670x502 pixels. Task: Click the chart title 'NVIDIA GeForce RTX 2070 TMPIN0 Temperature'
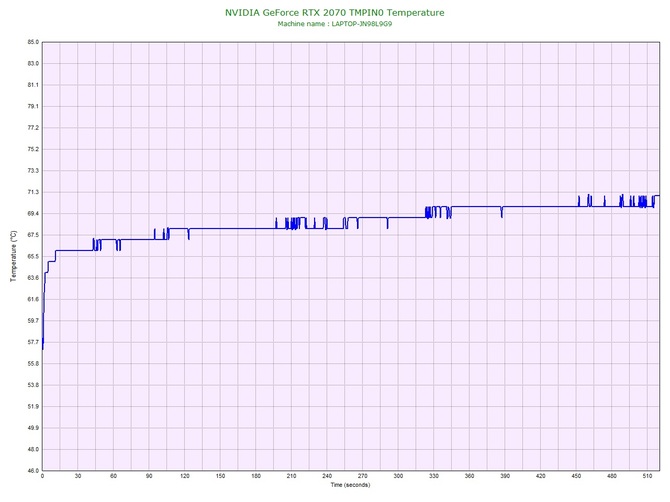tap(335, 12)
